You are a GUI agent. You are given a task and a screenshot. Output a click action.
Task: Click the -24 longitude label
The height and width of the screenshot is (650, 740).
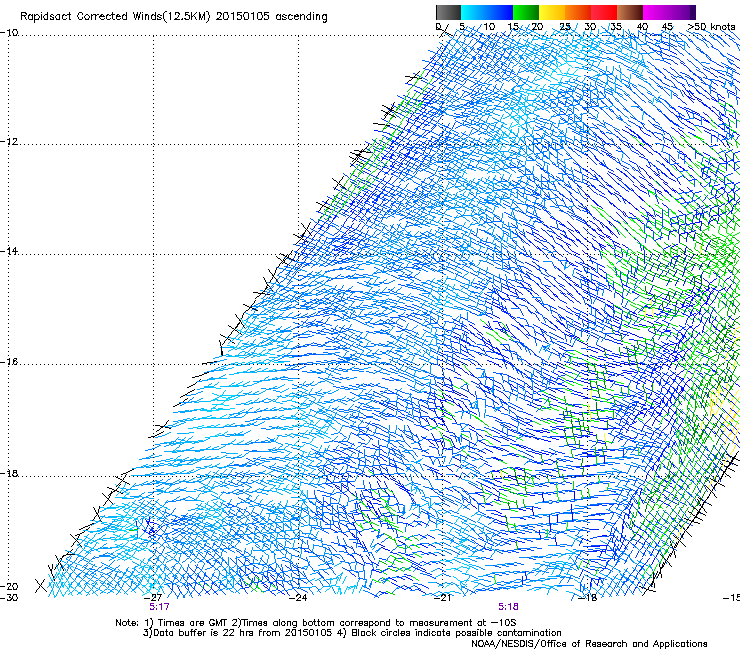point(298,598)
